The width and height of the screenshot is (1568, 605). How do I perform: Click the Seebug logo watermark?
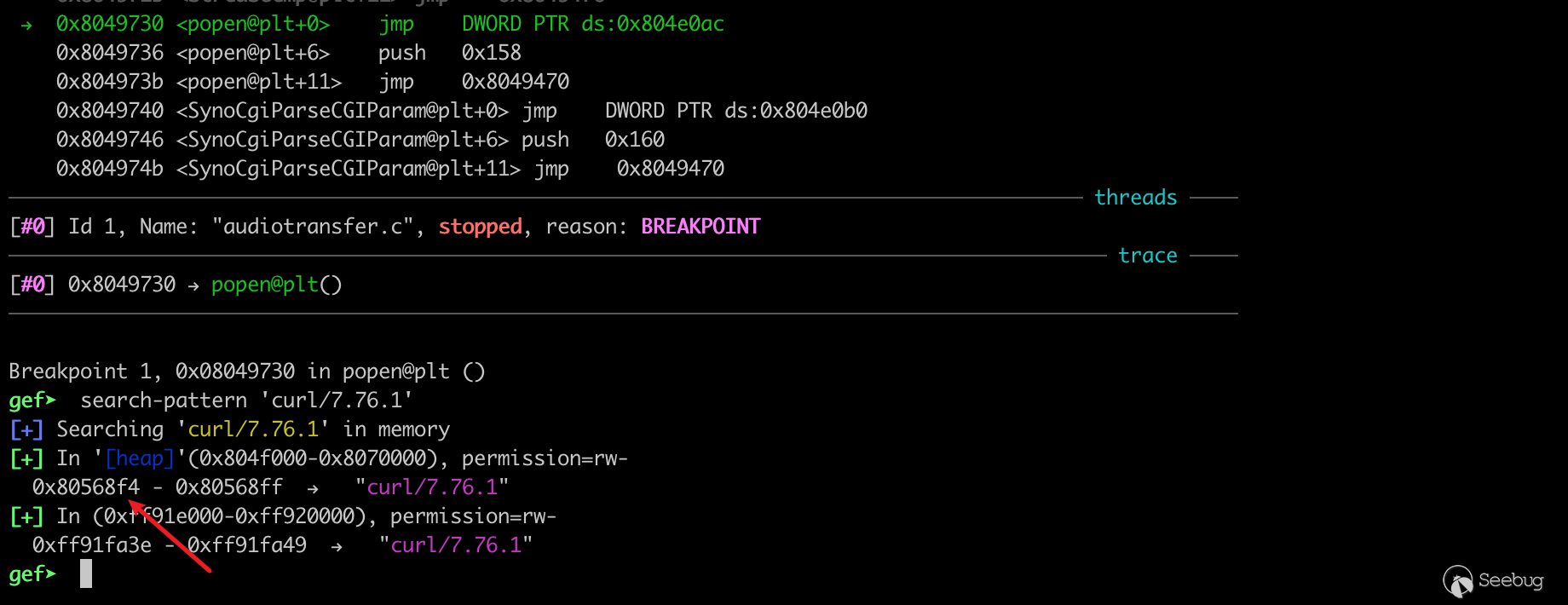pyautogui.click(x=1493, y=581)
